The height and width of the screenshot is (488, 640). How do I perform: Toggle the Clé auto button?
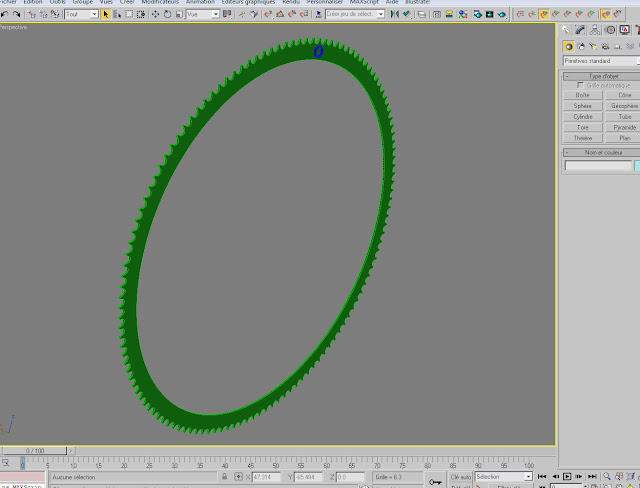(x=461, y=477)
